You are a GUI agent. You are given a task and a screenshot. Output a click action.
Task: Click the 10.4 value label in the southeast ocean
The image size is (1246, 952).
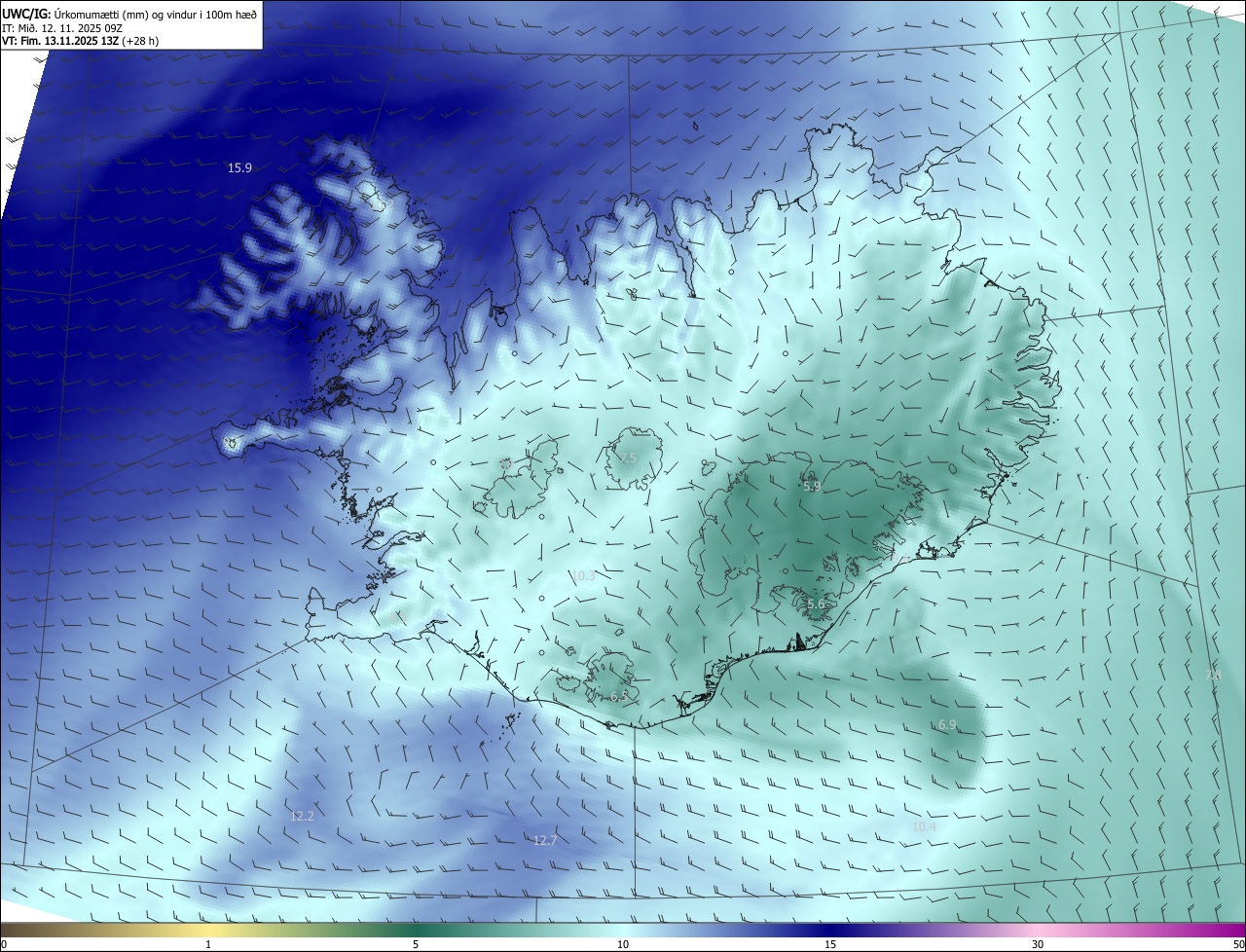point(924,826)
